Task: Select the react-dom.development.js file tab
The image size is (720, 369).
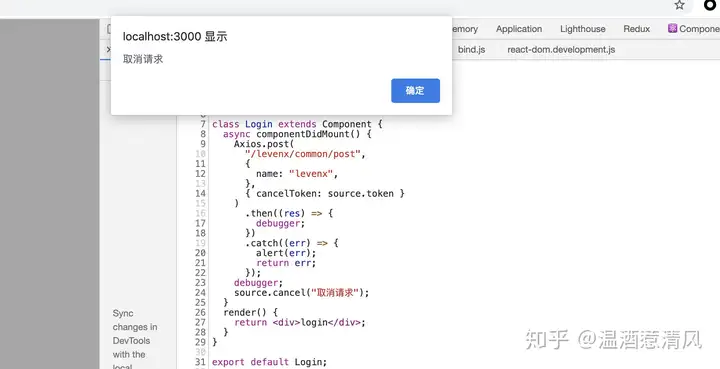Action: coord(561,50)
